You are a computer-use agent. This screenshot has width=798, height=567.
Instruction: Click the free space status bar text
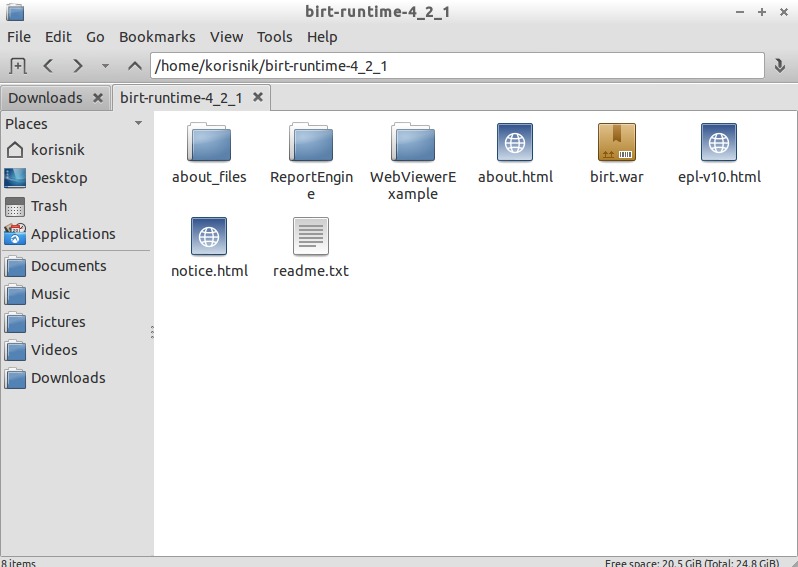point(692,563)
